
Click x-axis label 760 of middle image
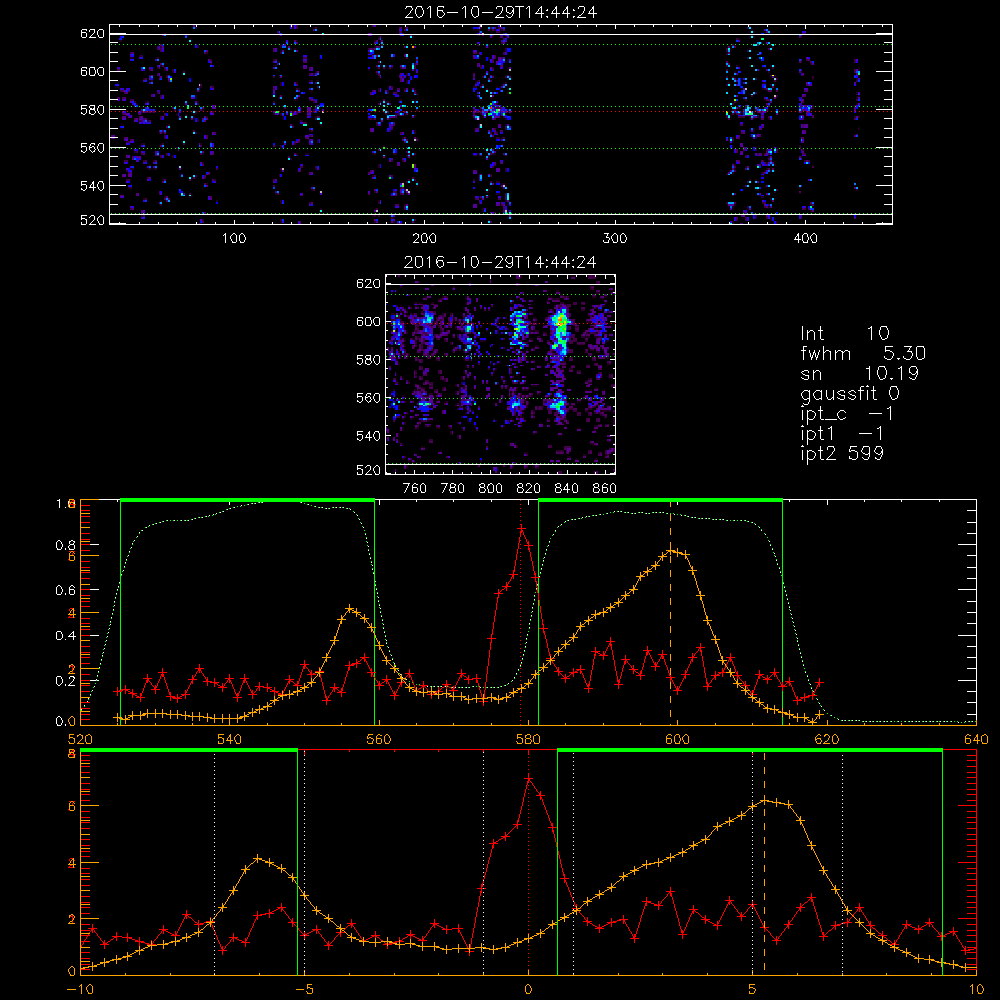[x=415, y=489]
